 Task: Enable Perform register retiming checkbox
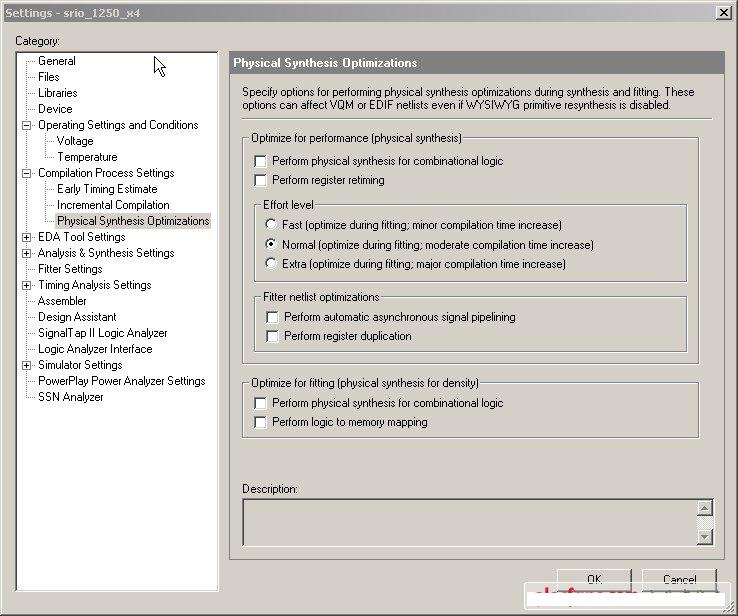click(261, 180)
